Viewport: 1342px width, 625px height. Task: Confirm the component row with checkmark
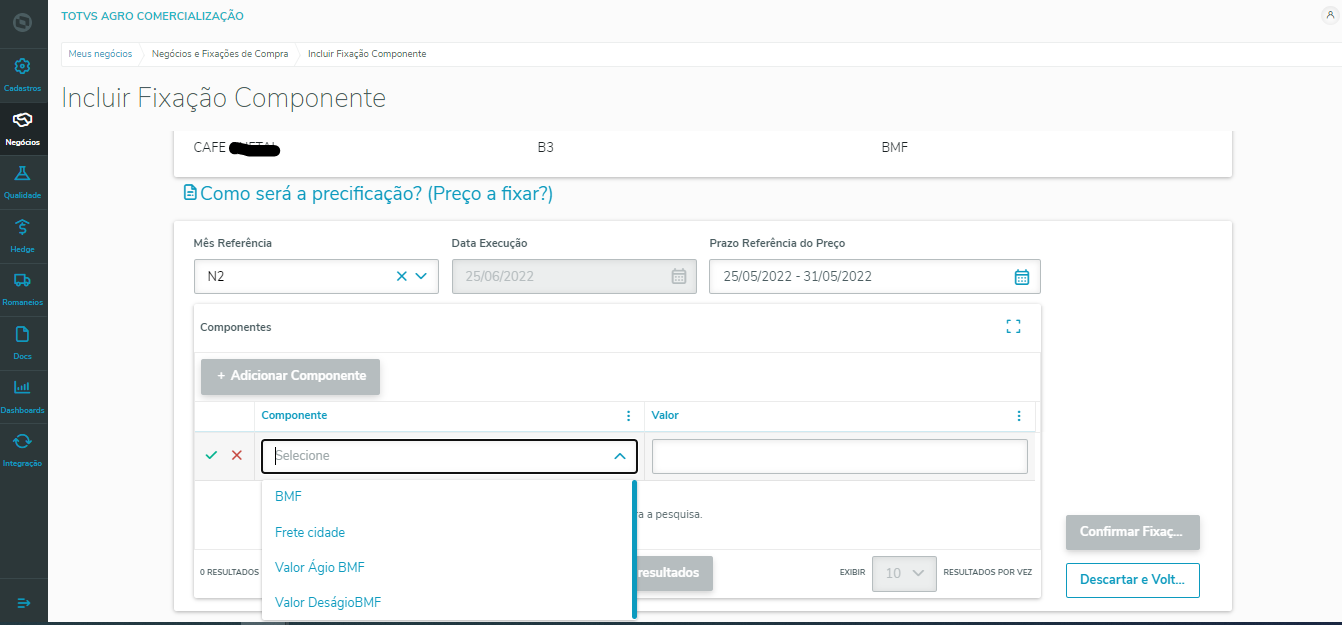tap(211, 455)
